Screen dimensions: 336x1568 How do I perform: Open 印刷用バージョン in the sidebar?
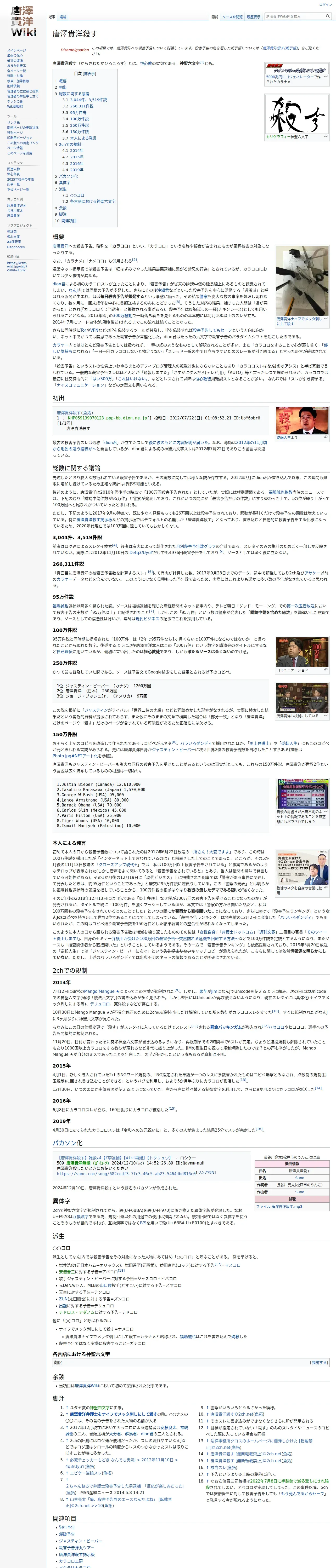20,137
